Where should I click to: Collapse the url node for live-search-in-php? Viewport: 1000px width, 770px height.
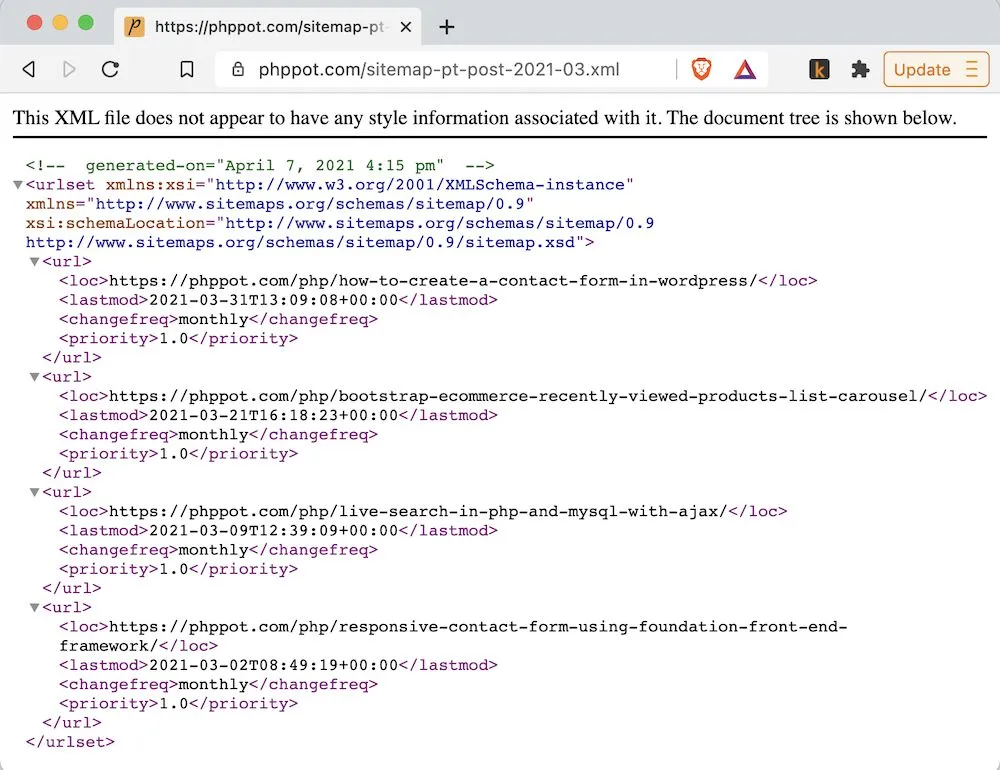point(35,492)
